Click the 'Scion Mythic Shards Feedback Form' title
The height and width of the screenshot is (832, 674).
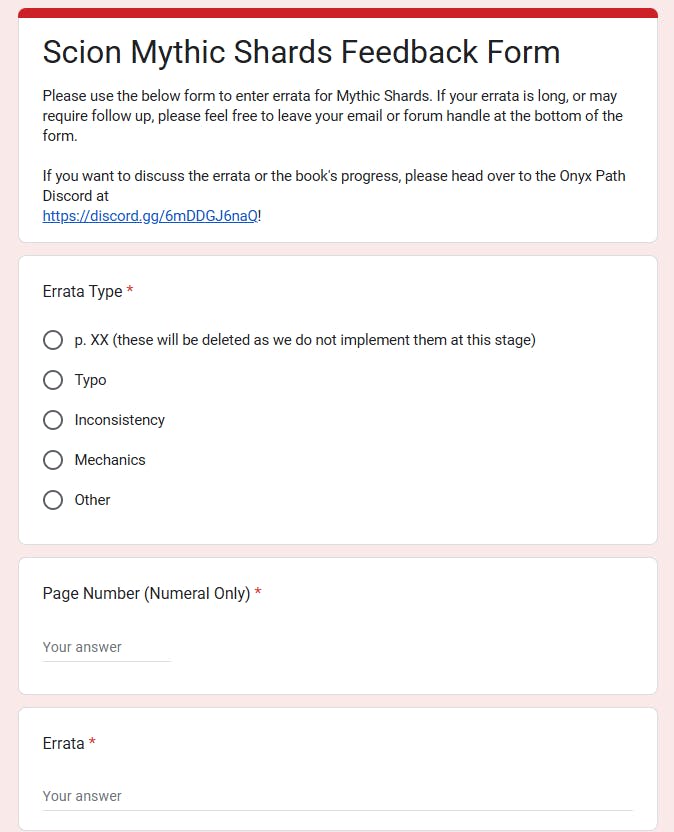301,52
